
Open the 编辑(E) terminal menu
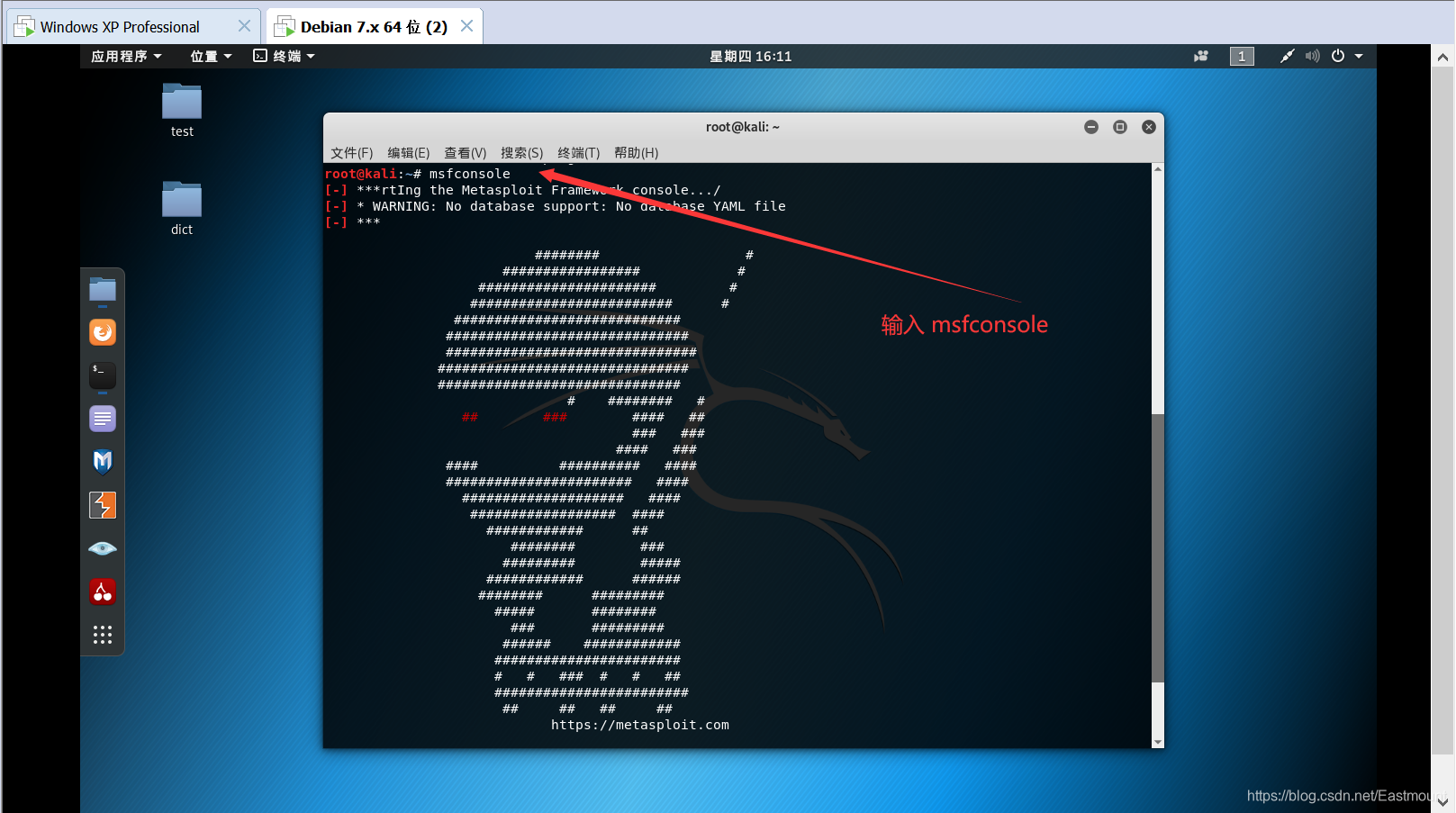(408, 153)
